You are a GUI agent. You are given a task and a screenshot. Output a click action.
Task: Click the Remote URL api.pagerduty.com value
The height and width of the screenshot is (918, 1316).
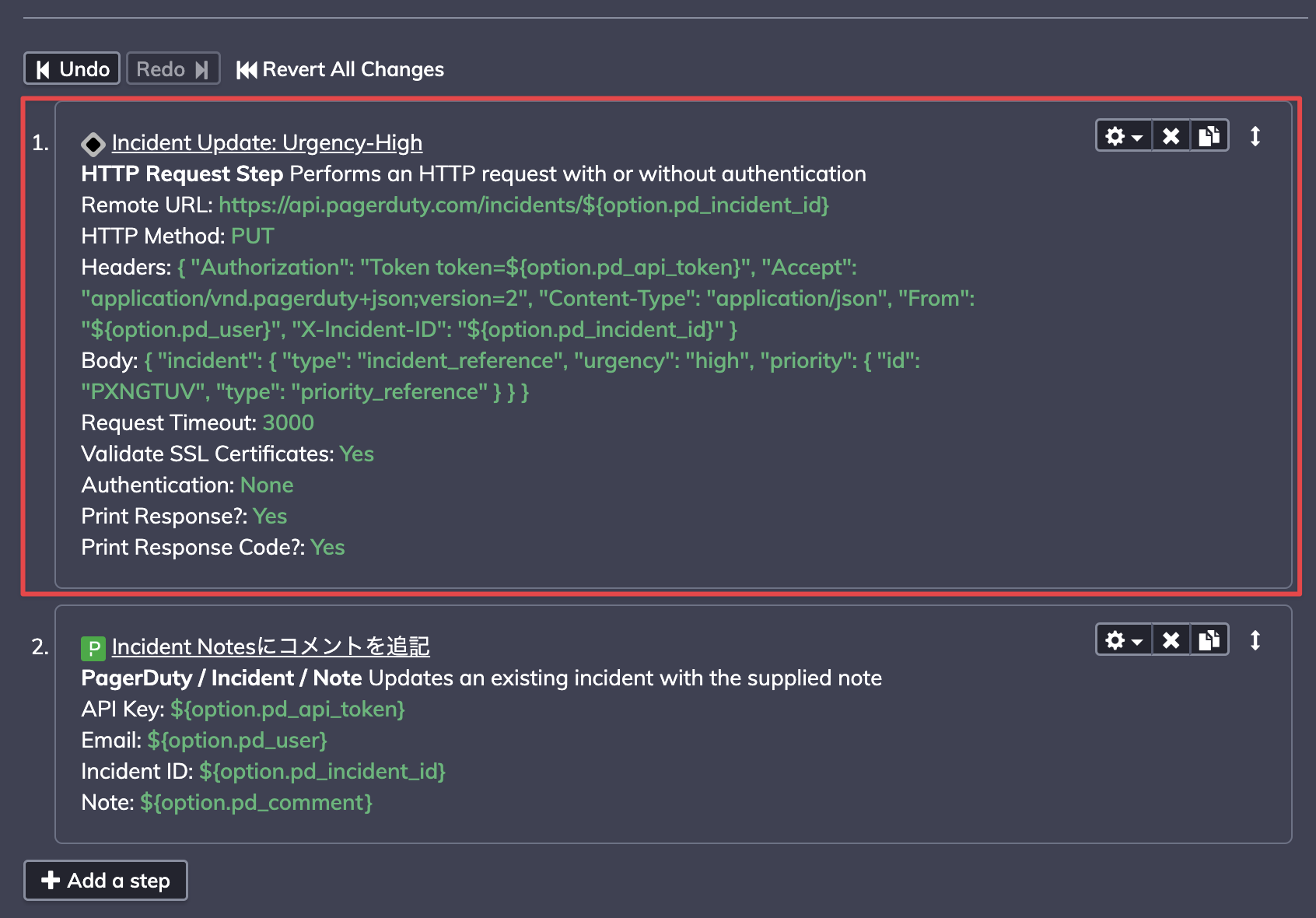tap(523, 205)
